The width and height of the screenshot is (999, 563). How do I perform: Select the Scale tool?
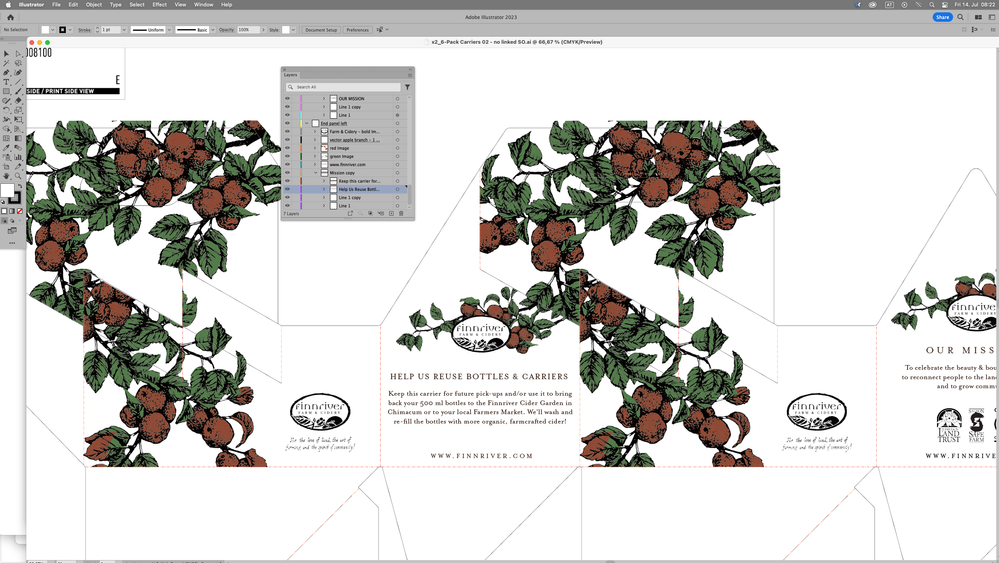(x=18, y=110)
